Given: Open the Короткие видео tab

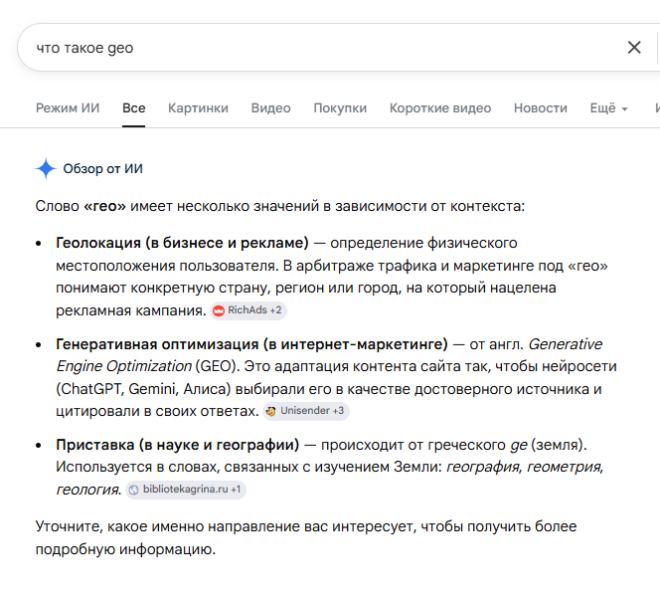Looking at the screenshot, I should point(440,108).
